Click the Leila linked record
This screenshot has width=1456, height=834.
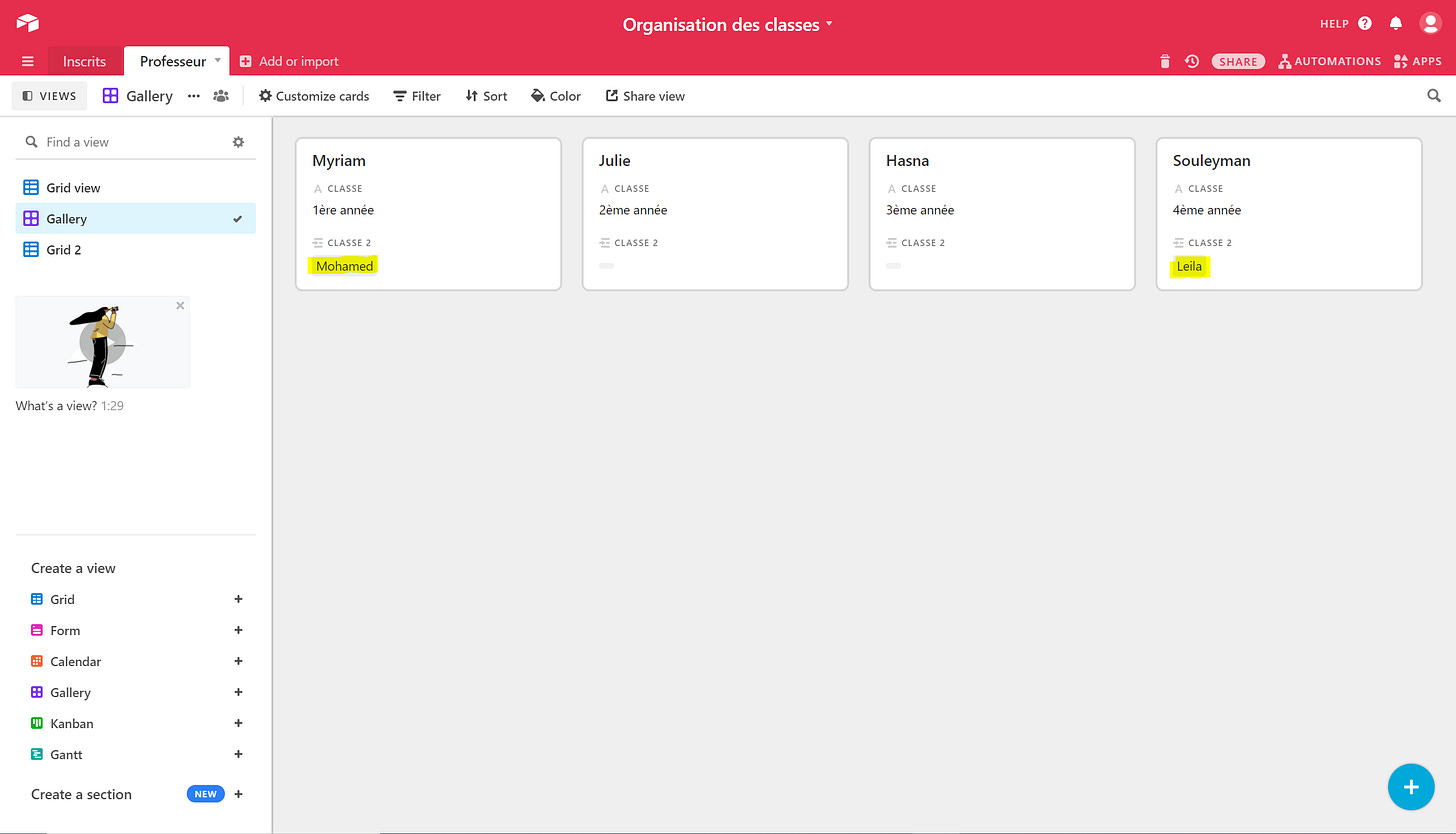[x=1189, y=266]
